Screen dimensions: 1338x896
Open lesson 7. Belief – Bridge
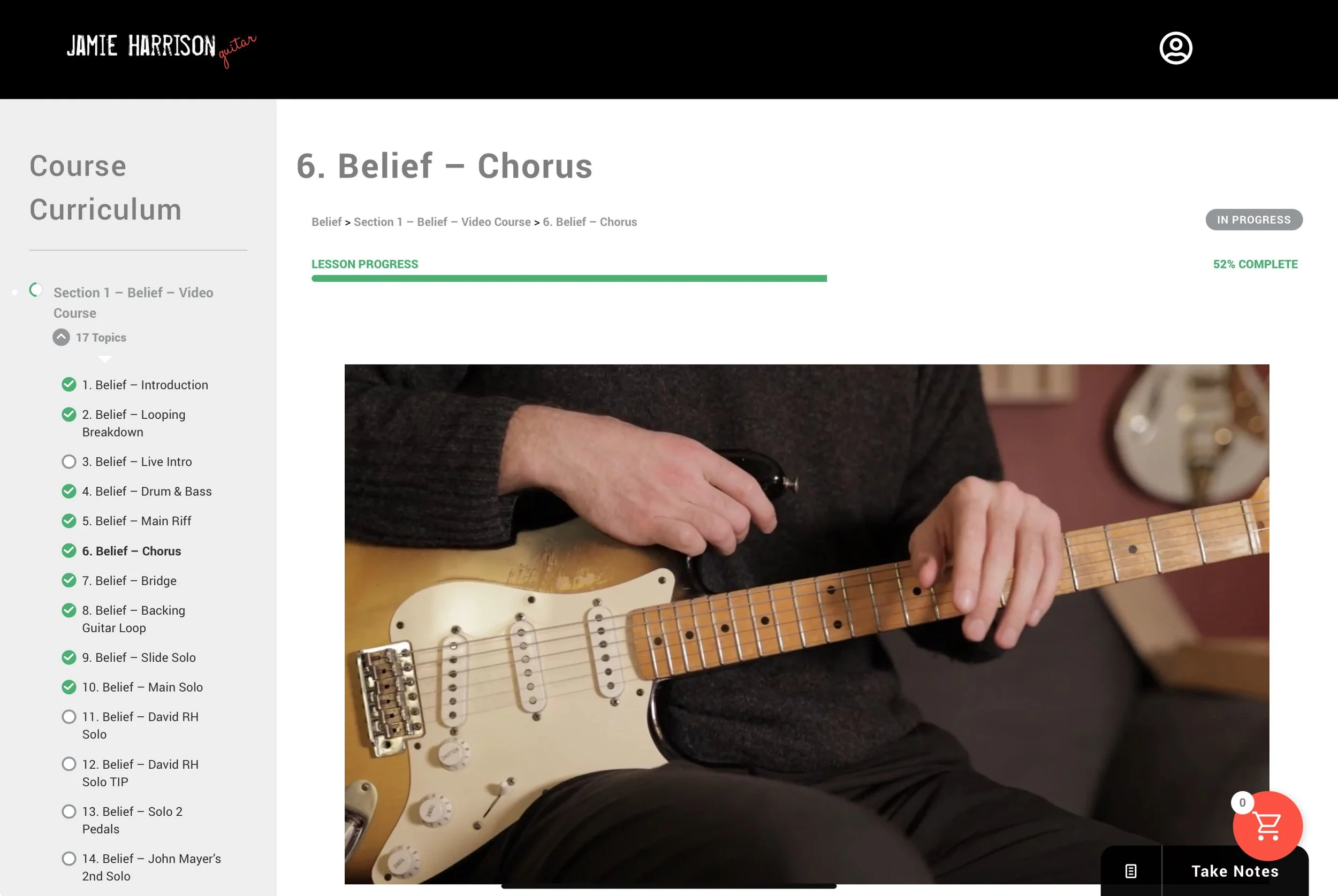(x=129, y=580)
